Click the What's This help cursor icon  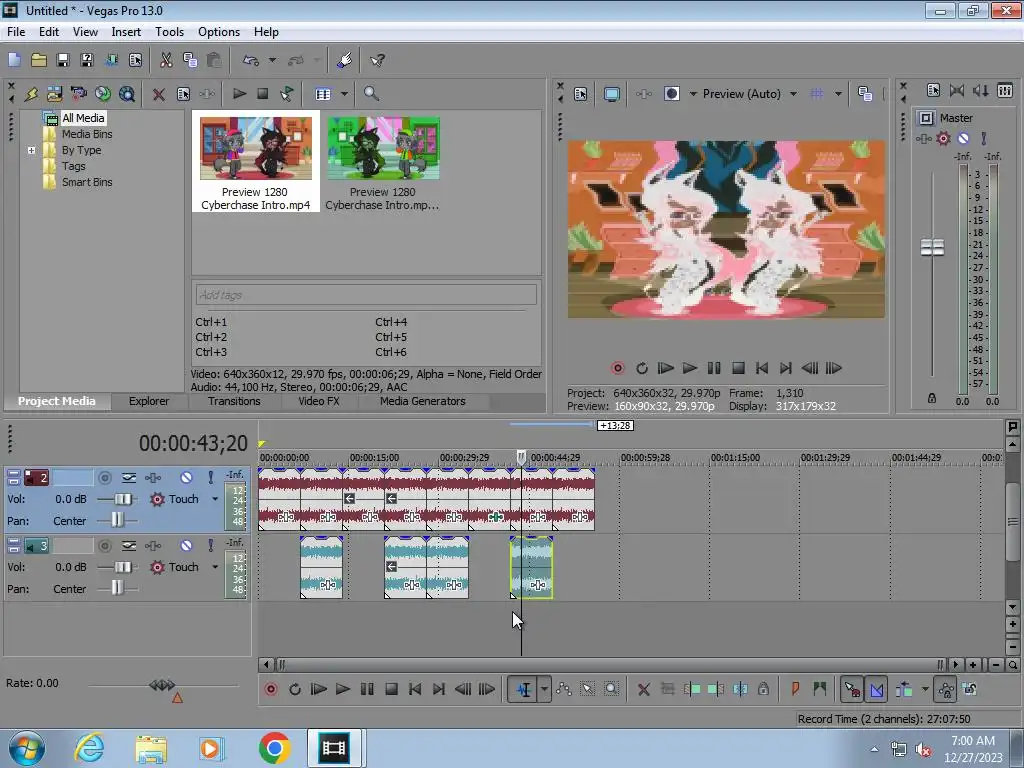[x=377, y=60]
